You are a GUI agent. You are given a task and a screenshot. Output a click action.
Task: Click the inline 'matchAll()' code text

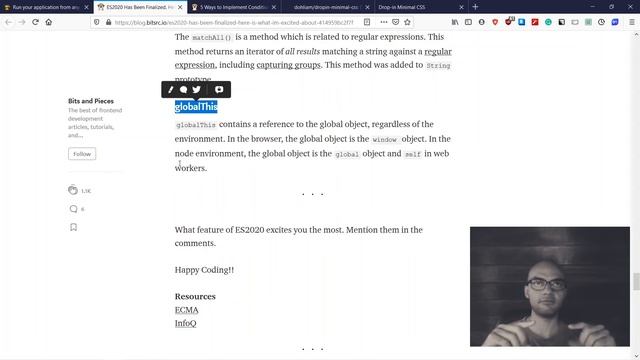211,38
